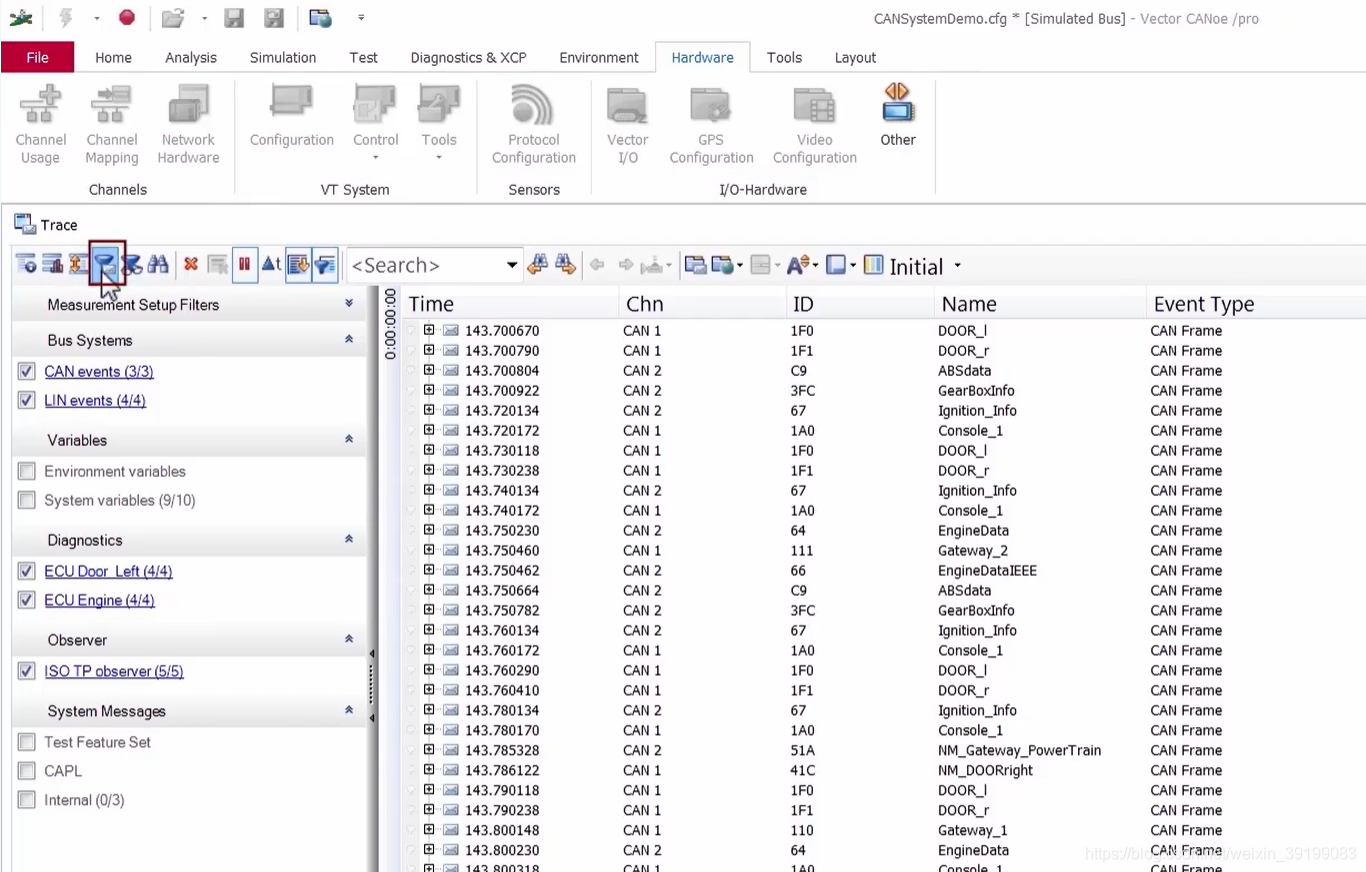Collapse the Bus Systems section
This screenshot has width=1366, height=872.
(349, 339)
